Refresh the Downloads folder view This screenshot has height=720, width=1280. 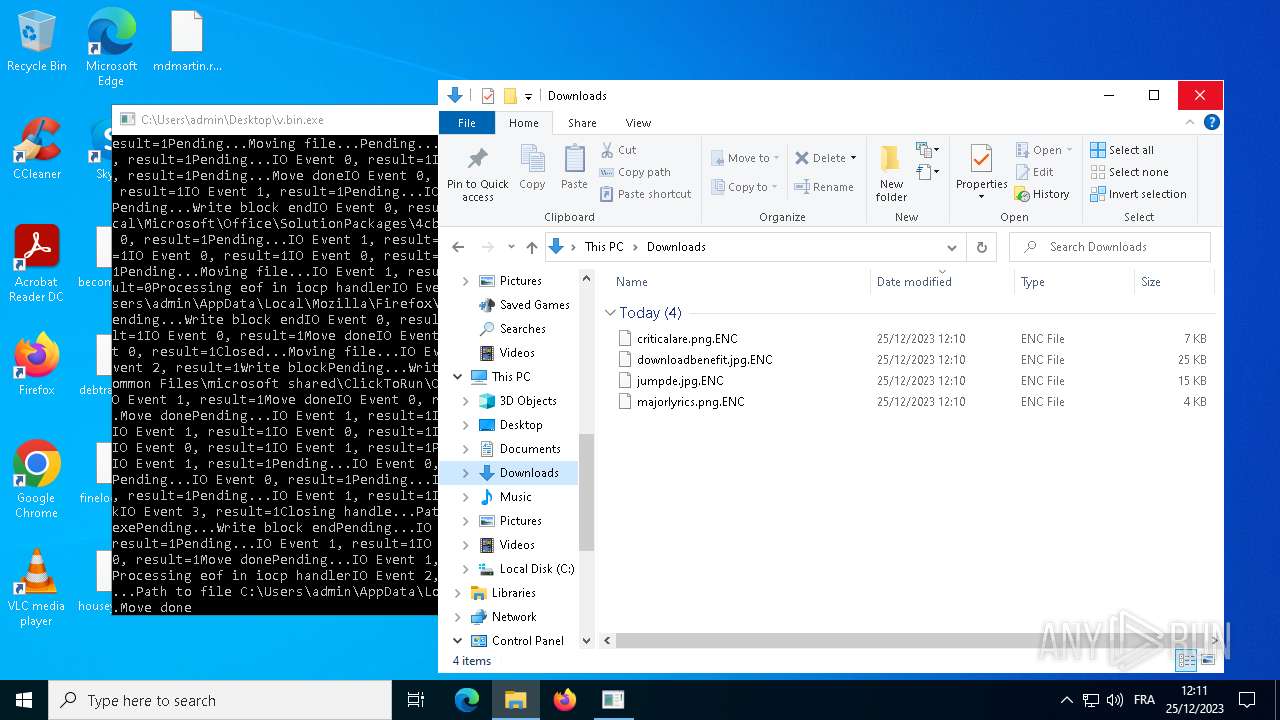point(982,247)
